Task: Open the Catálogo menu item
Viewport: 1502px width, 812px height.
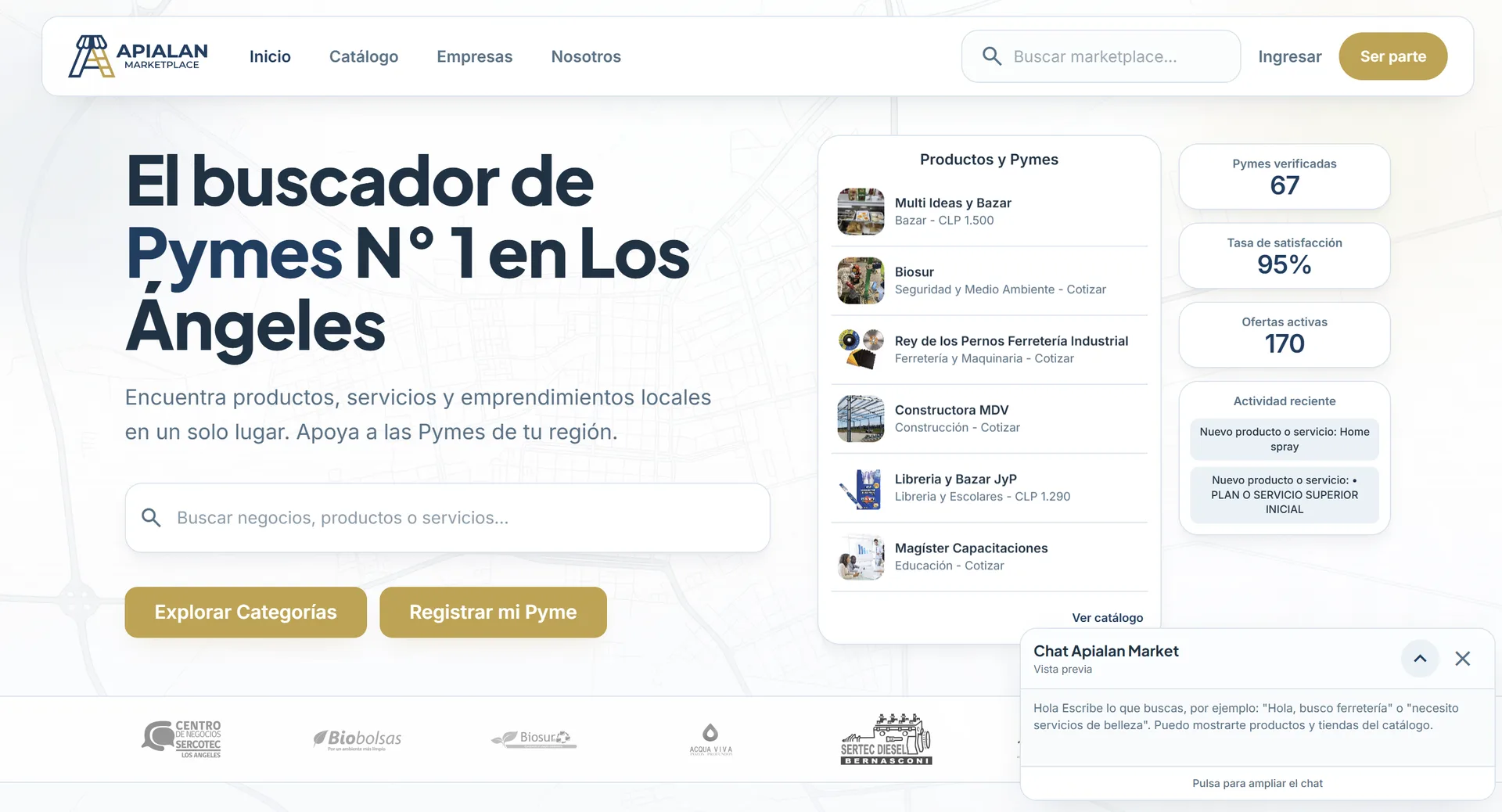Action: (x=364, y=56)
